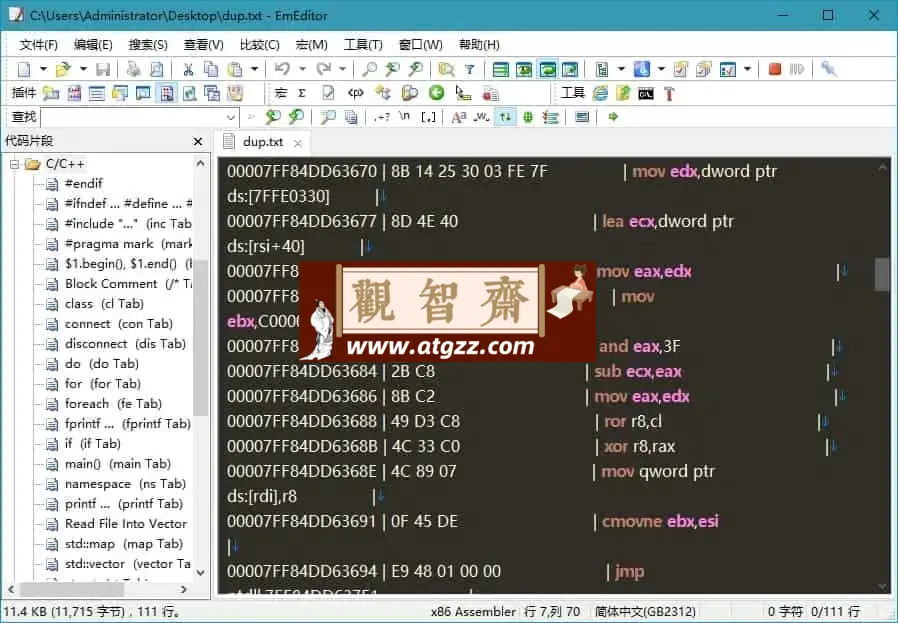Viewport: 898px width, 623px height.
Task: Click the Paste clipboard icon
Action: tap(235, 69)
